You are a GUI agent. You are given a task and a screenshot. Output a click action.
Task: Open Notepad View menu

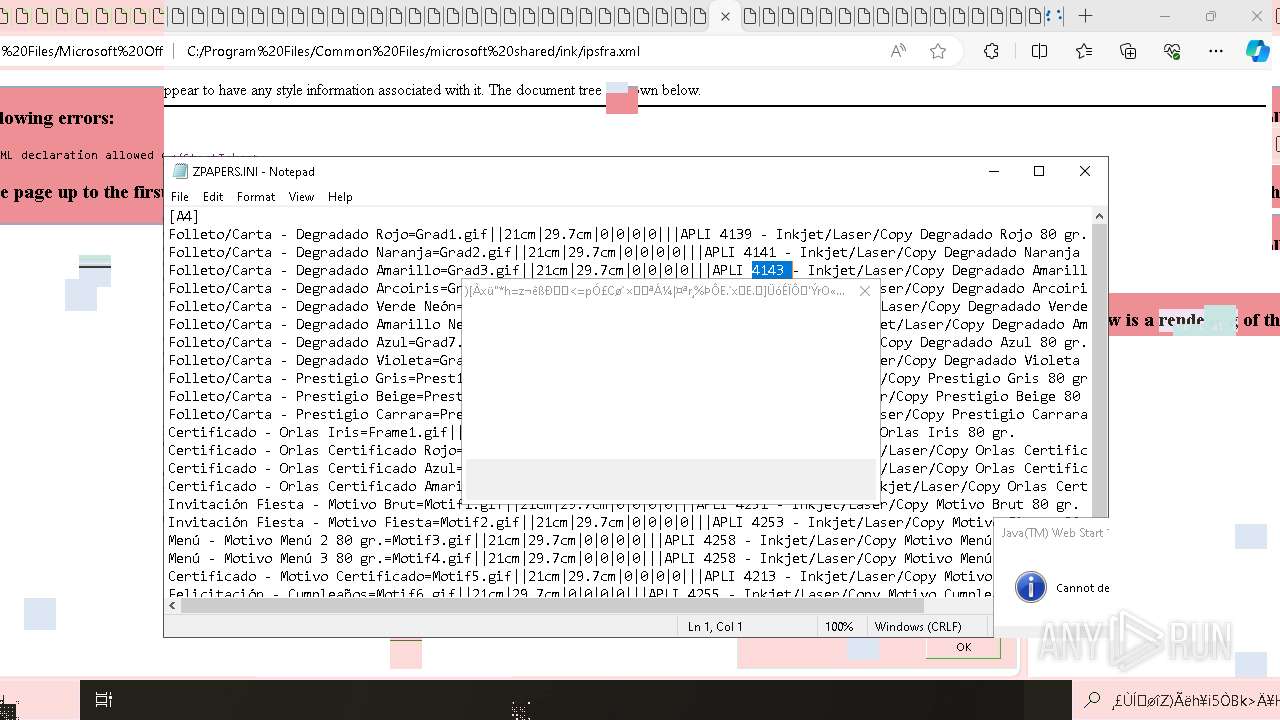pos(301,197)
